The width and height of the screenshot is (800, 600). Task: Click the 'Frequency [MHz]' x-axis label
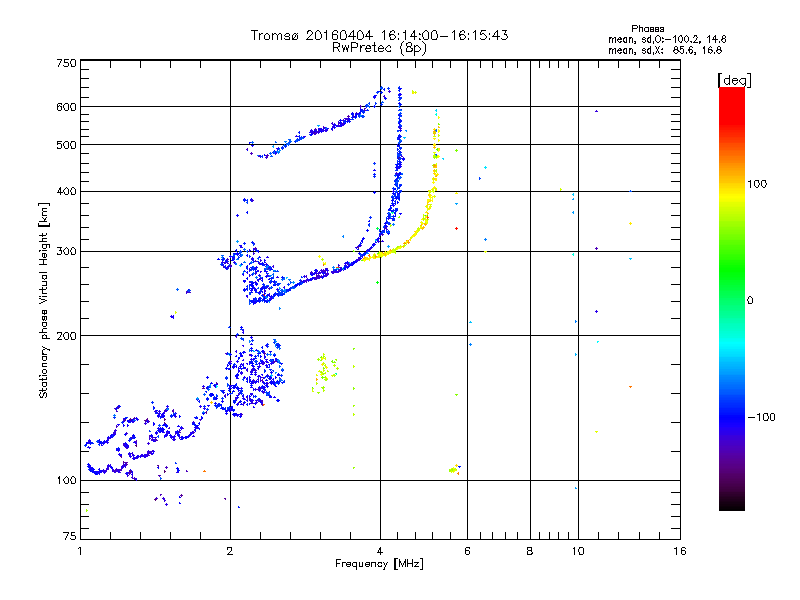pos(379,564)
